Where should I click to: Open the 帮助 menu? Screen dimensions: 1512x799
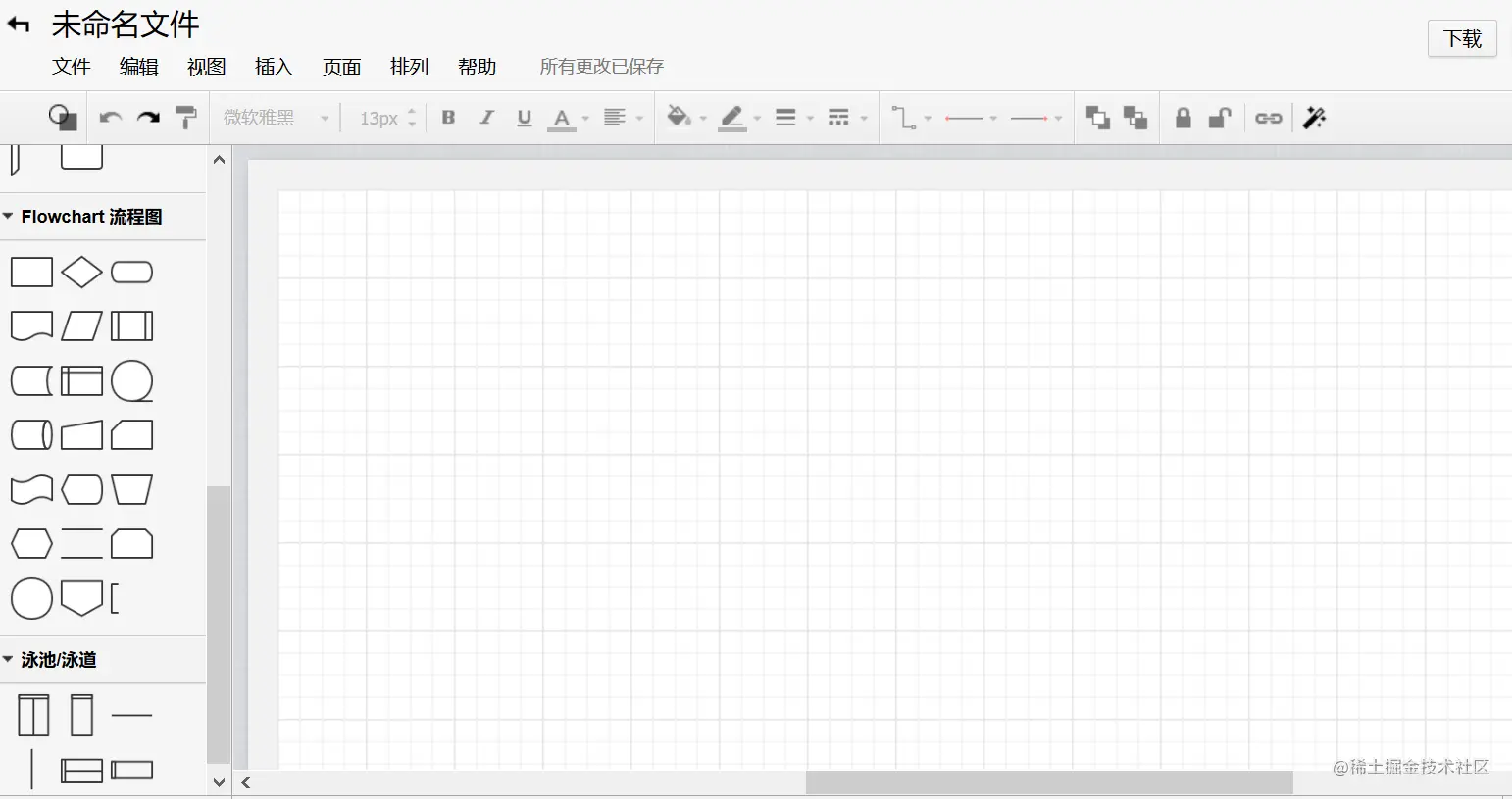pyautogui.click(x=478, y=67)
